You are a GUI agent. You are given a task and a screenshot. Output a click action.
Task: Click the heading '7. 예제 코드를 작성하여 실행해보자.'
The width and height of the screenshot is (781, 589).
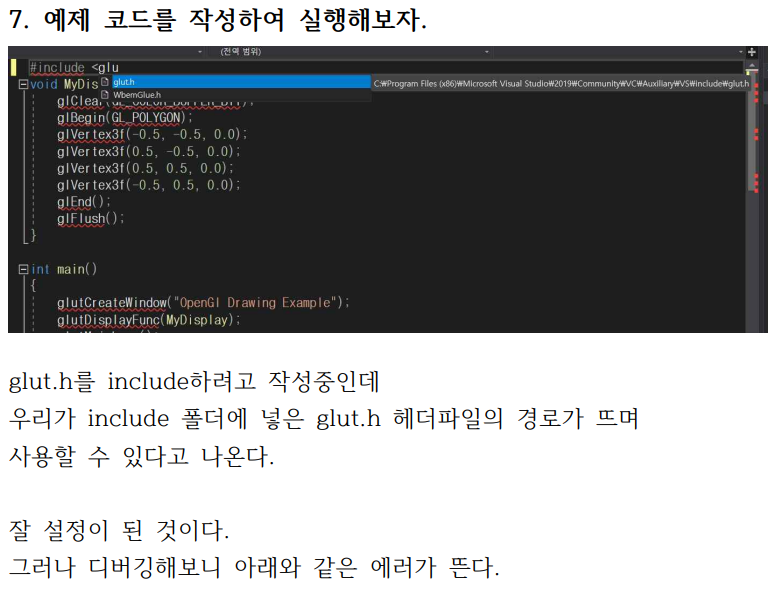[x=218, y=20]
